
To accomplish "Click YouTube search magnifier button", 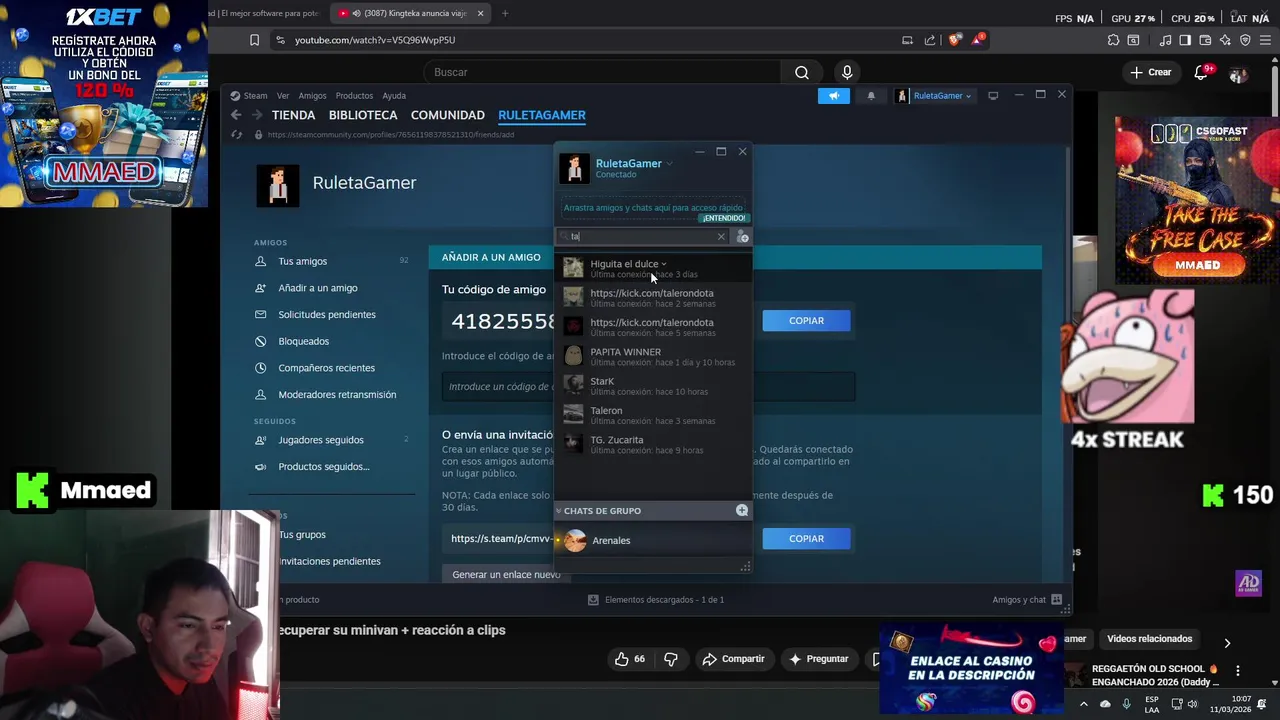I will [x=802, y=72].
